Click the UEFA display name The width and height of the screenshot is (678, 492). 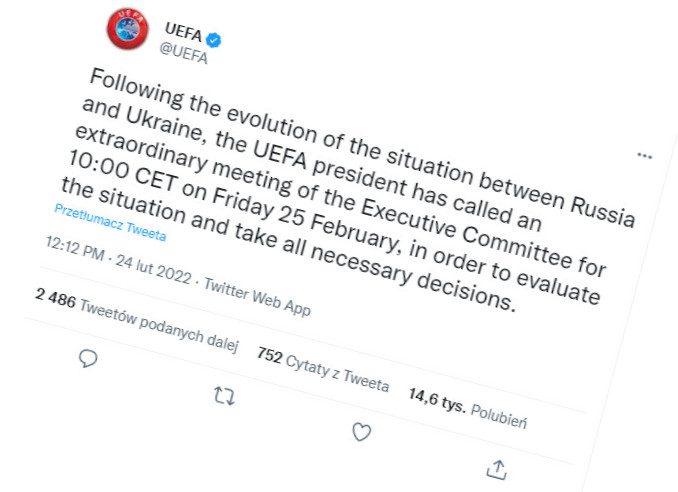[x=184, y=32]
